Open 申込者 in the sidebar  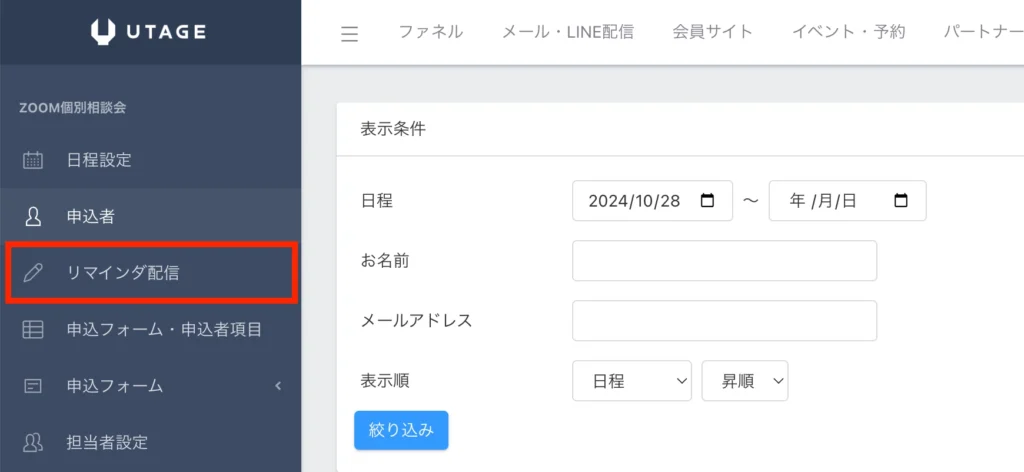(151, 217)
